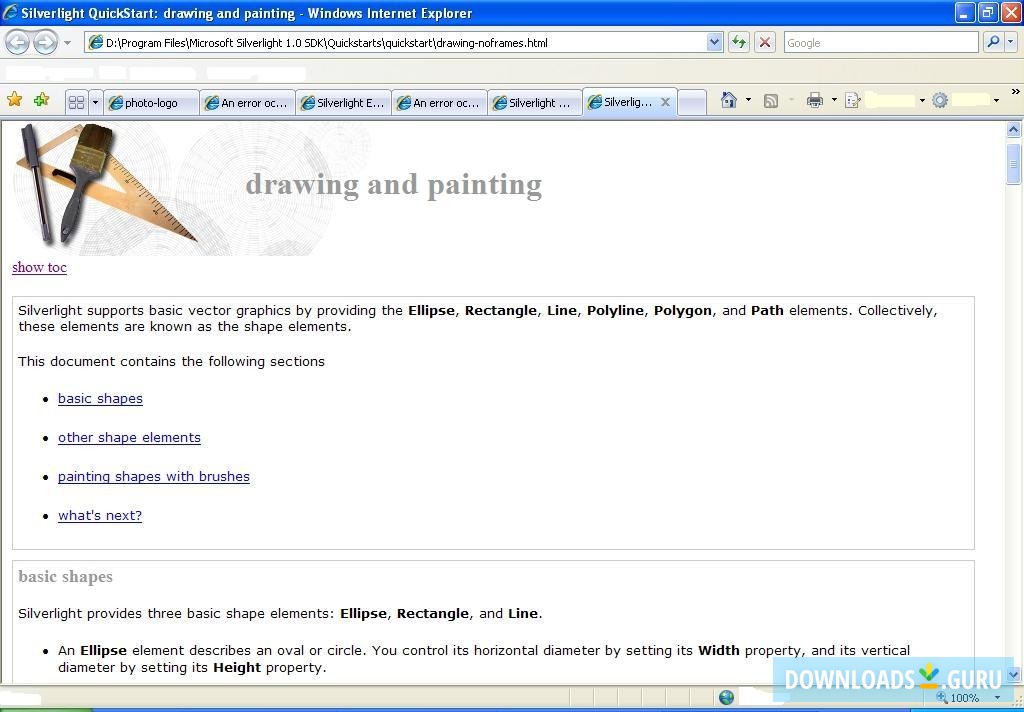Viewport: 1024px width, 712px height.
Task: Switch to the first 'An error oc...' tab
Action: click(247, 103)
